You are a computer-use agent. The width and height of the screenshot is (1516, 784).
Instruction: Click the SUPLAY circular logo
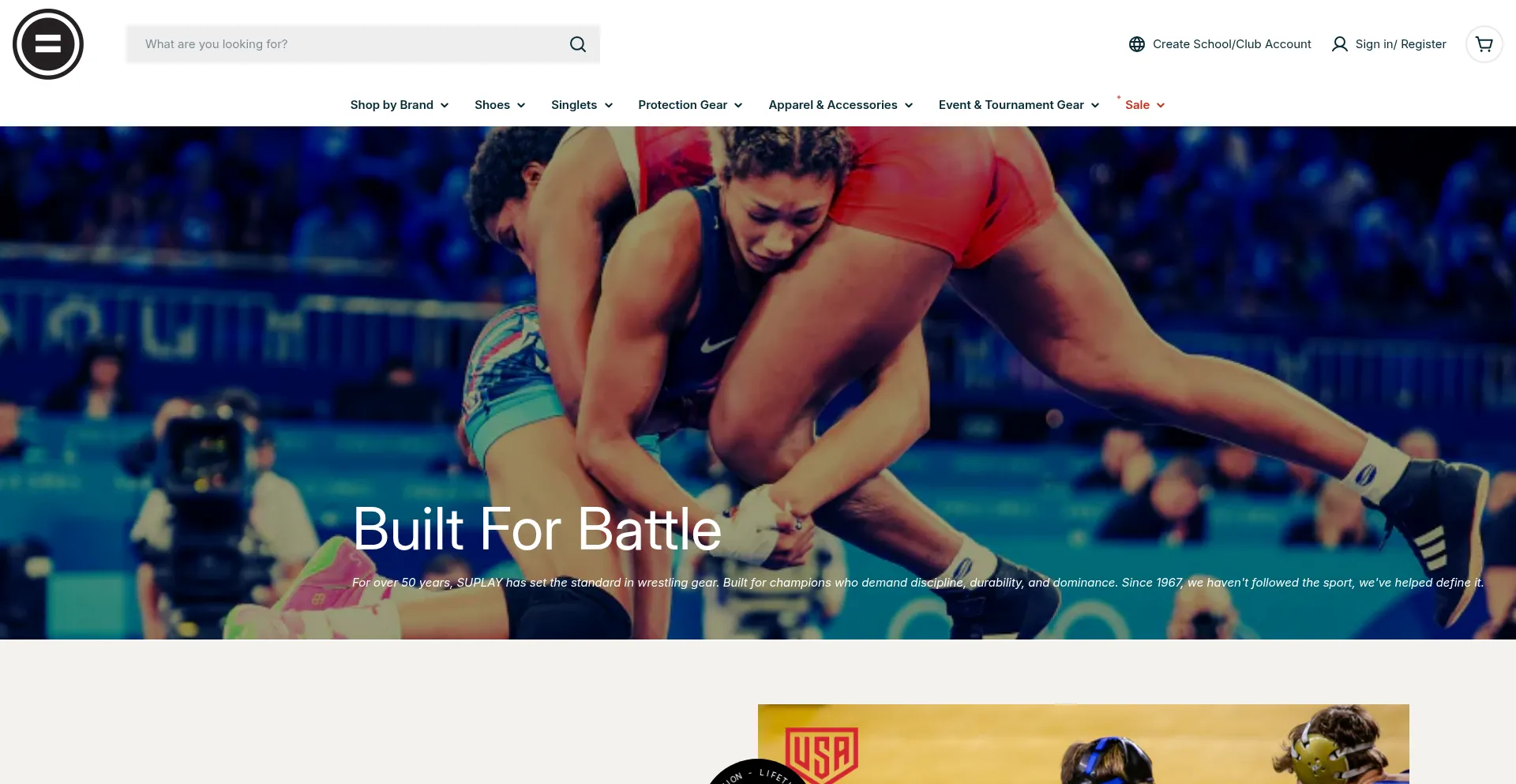(x=48, y=44)
